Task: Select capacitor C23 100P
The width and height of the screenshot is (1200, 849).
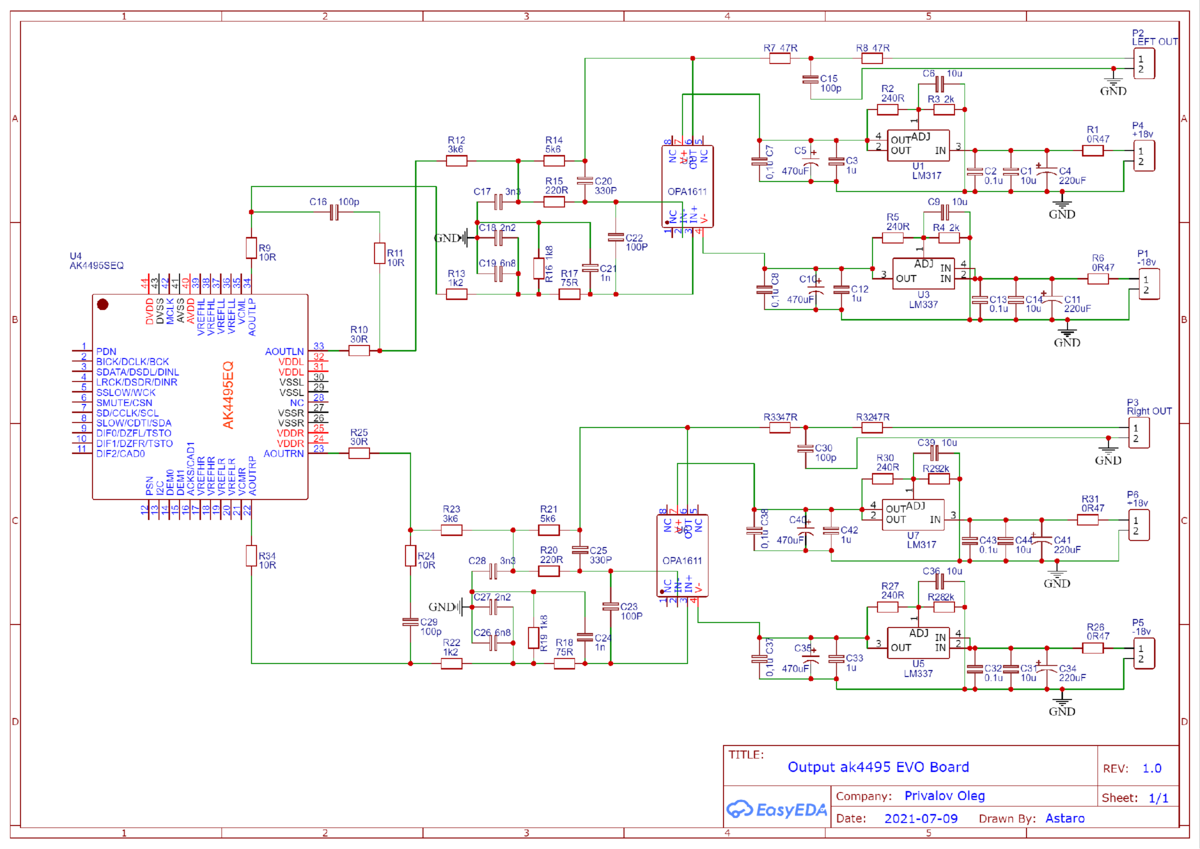Action: [610, 606]
